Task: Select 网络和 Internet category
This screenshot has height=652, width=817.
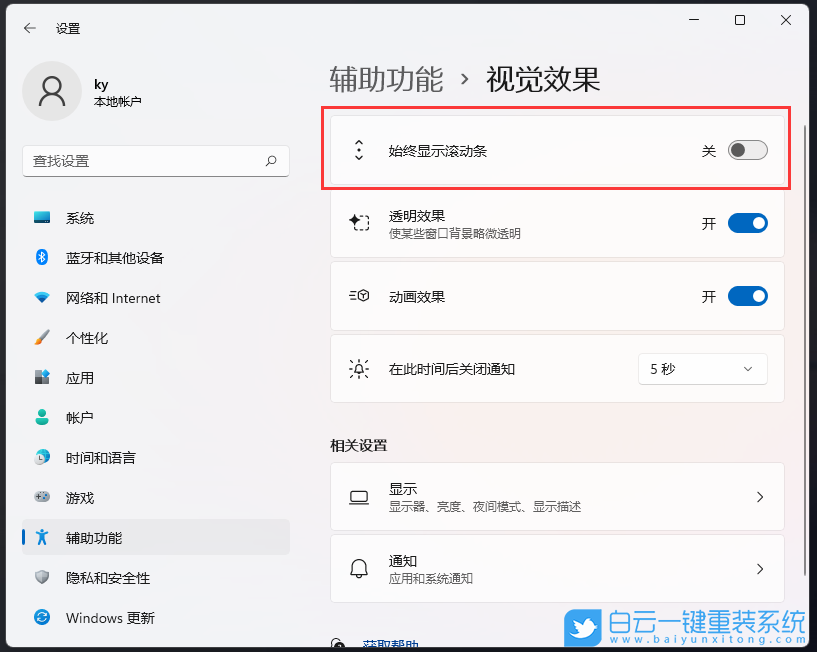Action: click(102, 297)
